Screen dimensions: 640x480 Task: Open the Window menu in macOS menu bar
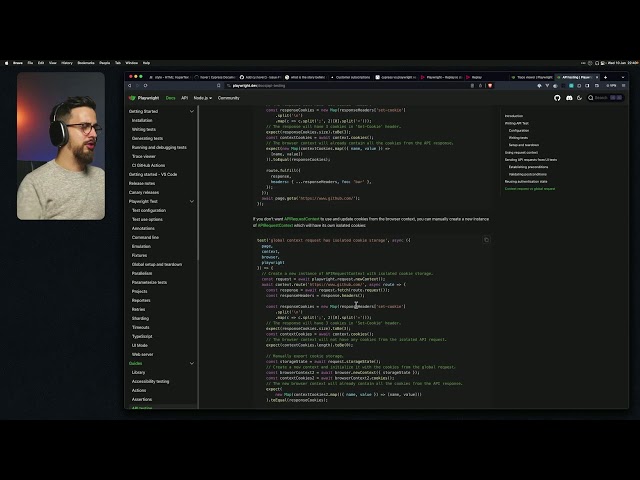[x=131, y=63]
